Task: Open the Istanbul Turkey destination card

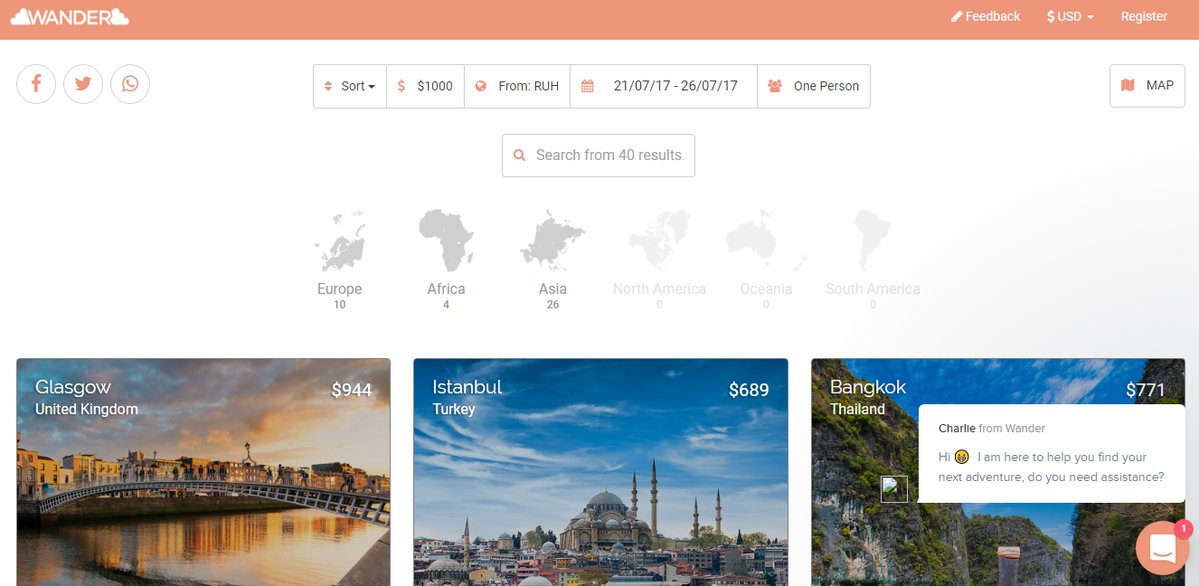Action: [x=600, y=472]
